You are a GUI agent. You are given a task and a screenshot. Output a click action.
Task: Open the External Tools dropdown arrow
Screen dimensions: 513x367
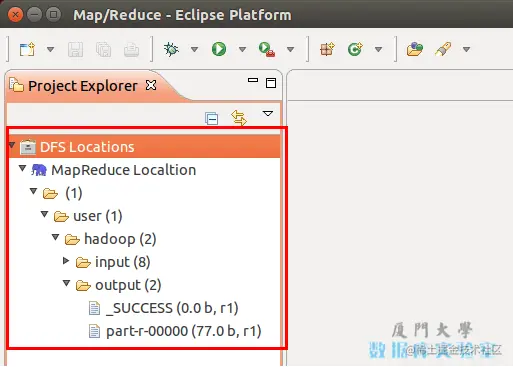click(x=290, y=50)
